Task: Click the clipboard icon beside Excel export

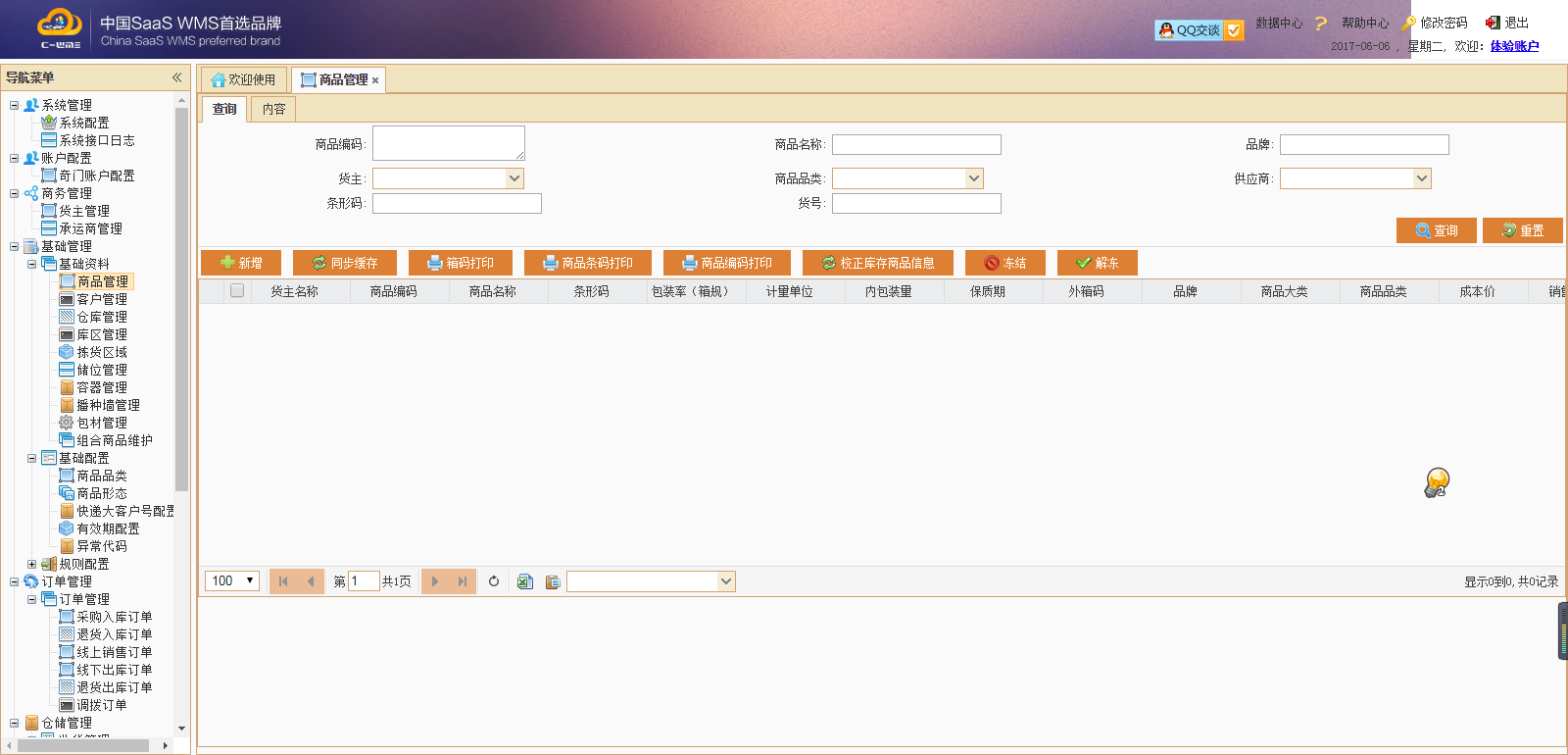Action: click(553, 581)
